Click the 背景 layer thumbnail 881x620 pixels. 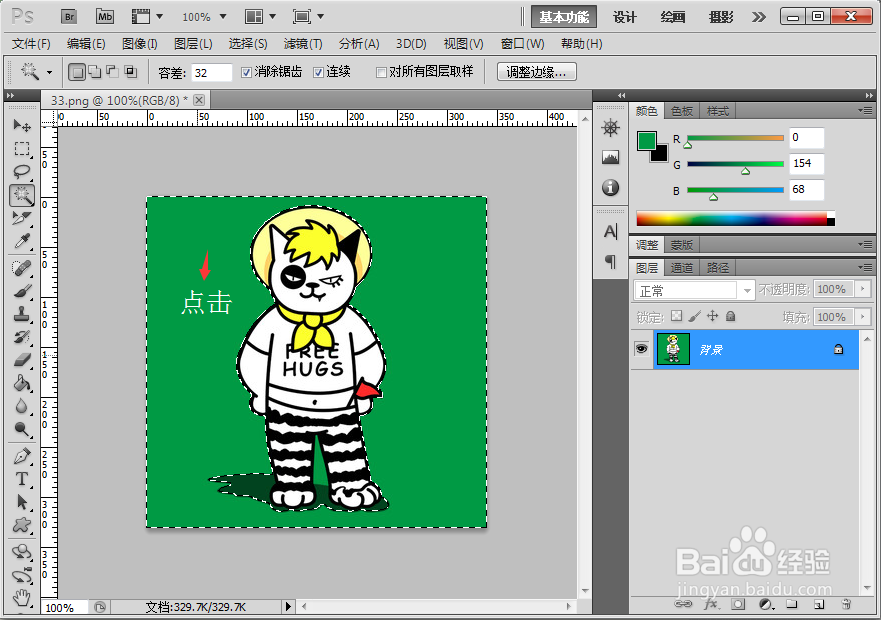click(673, 348)
